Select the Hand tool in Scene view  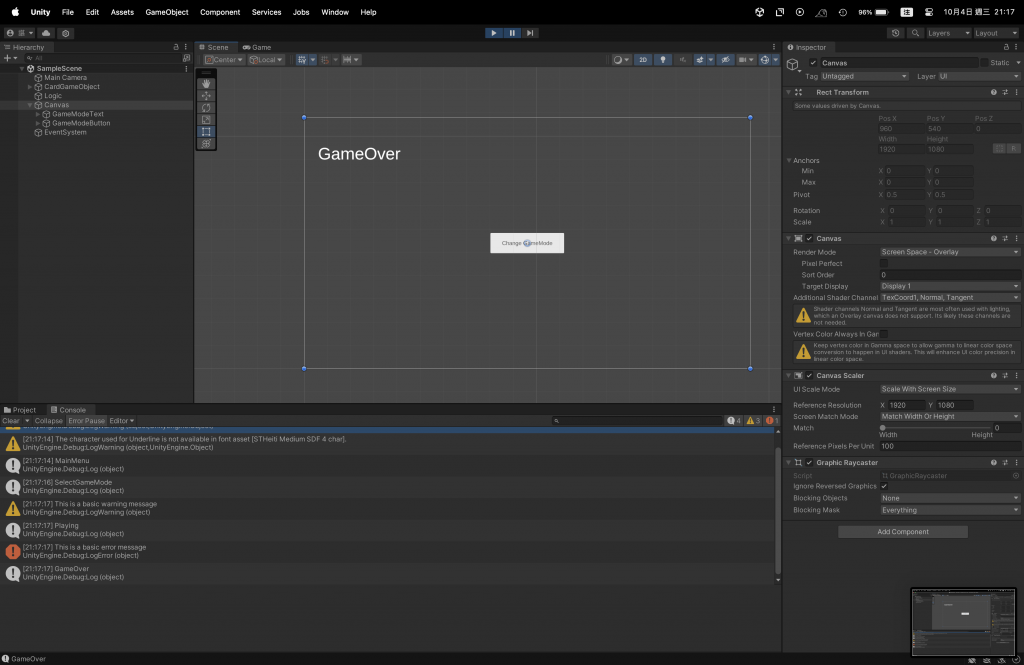[x=206, y=84]
